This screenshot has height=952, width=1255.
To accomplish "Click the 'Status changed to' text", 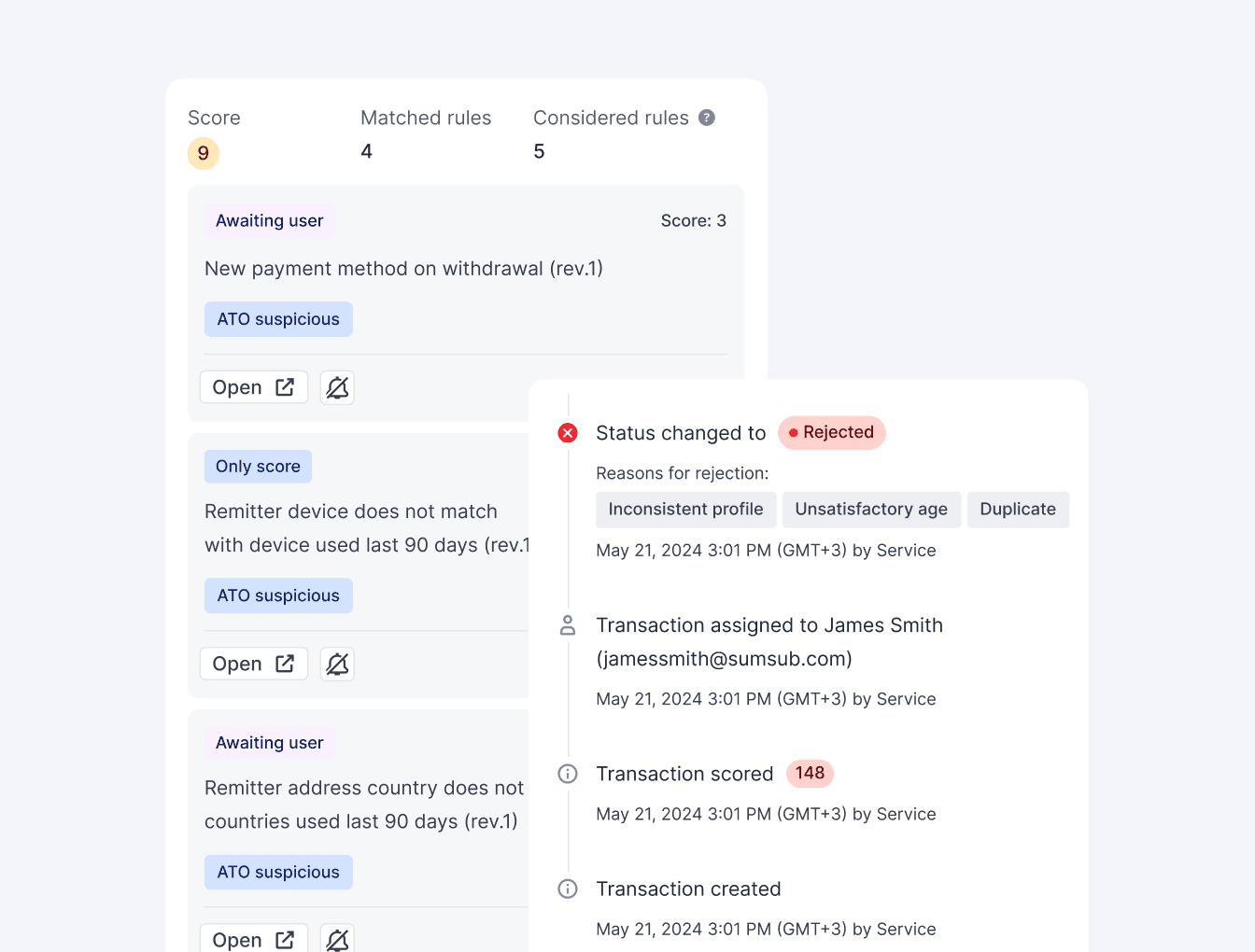I will [x=681, y=433].
